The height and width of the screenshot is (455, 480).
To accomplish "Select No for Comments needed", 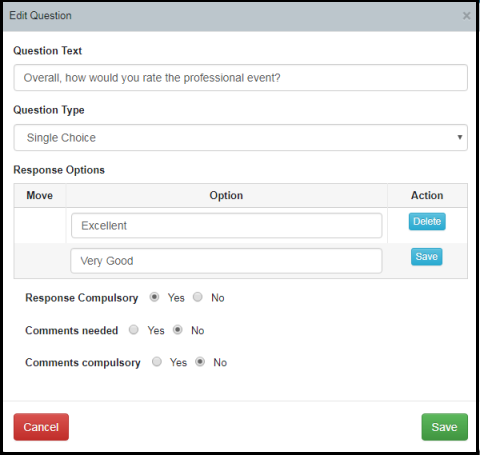I will 178,330.
